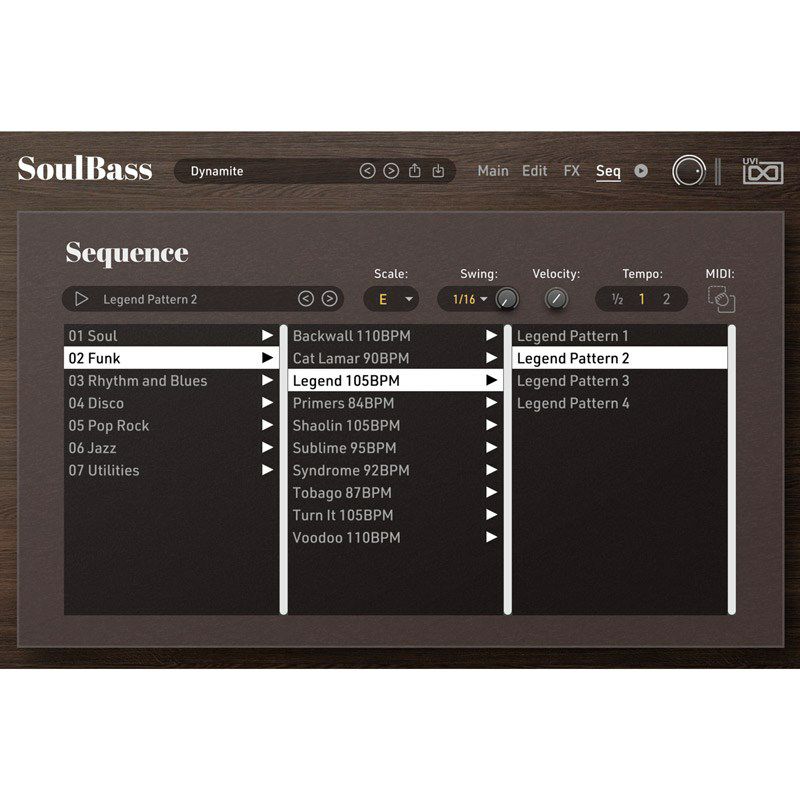800x800 pixels.
Task: Click the Velocity knob
Action: pos(556,299)
